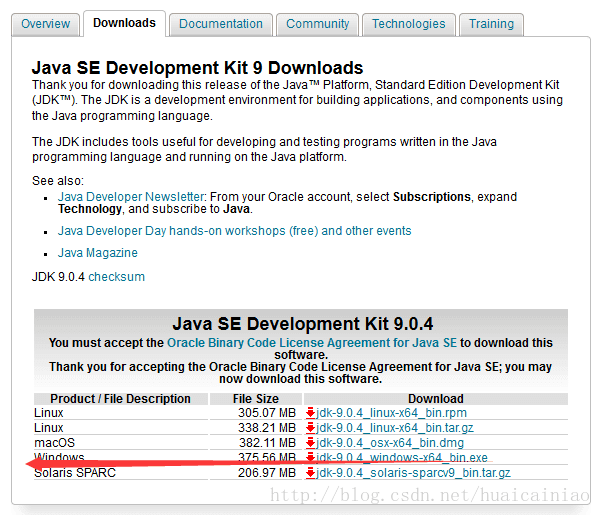Click the 'Java SE Development Kit 9 Downloads' heading
This screenshot has height=515, width=601.
197,68
